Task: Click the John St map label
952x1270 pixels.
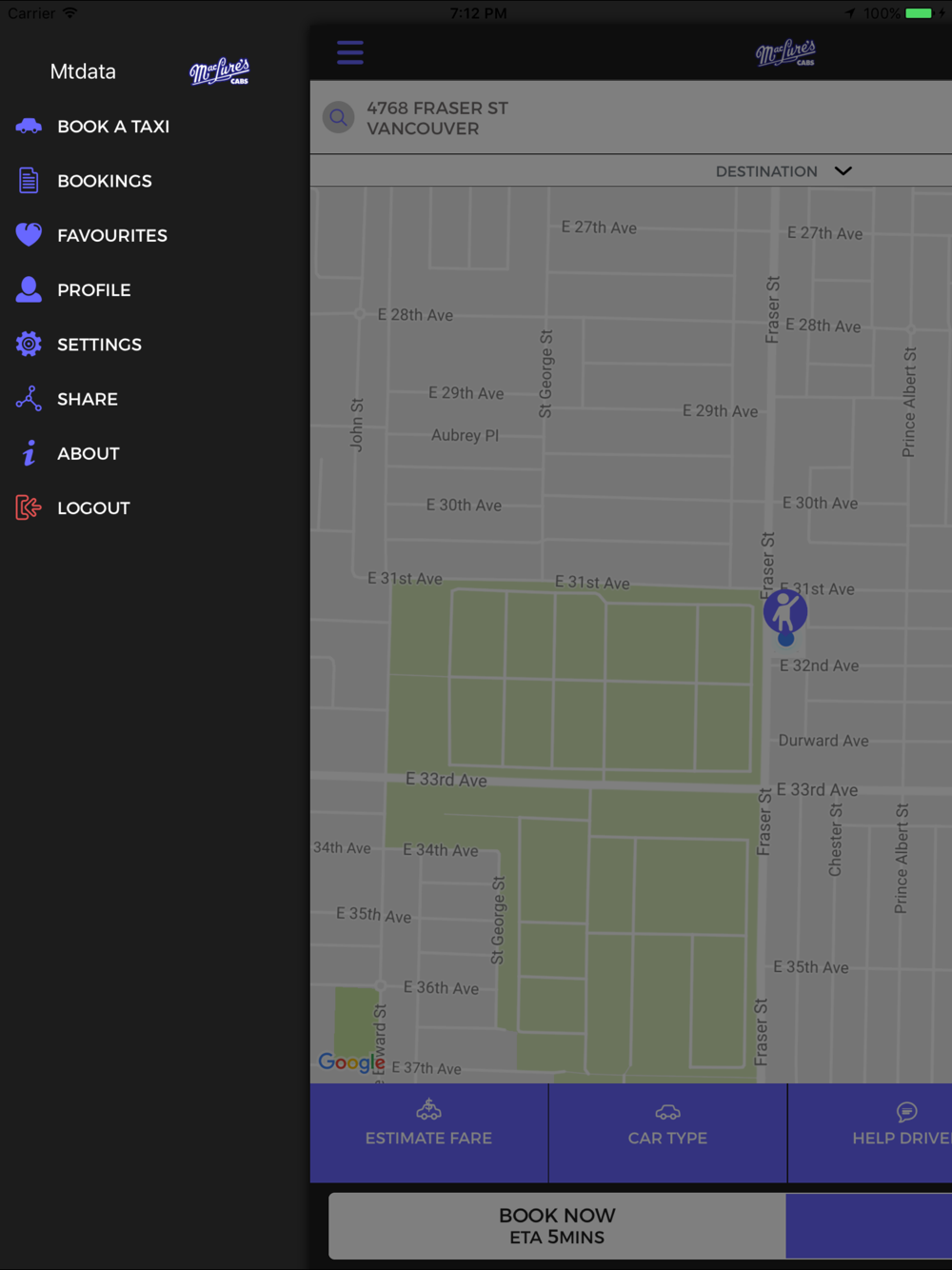Action: [x=356, y=425]
